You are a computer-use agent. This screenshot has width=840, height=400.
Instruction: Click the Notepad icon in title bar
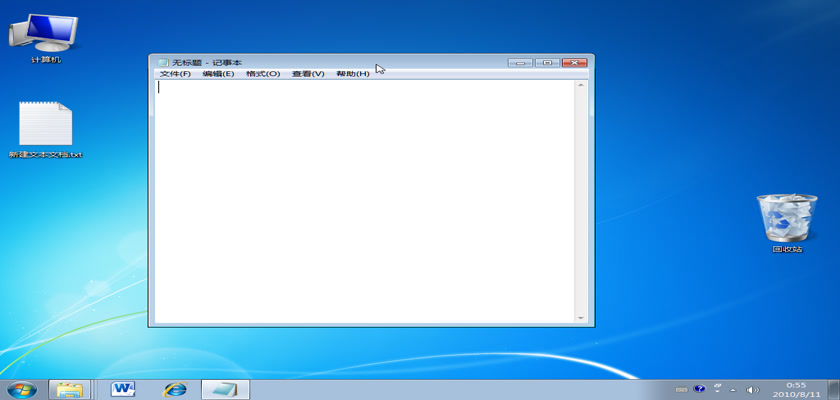tap(163, 63)
